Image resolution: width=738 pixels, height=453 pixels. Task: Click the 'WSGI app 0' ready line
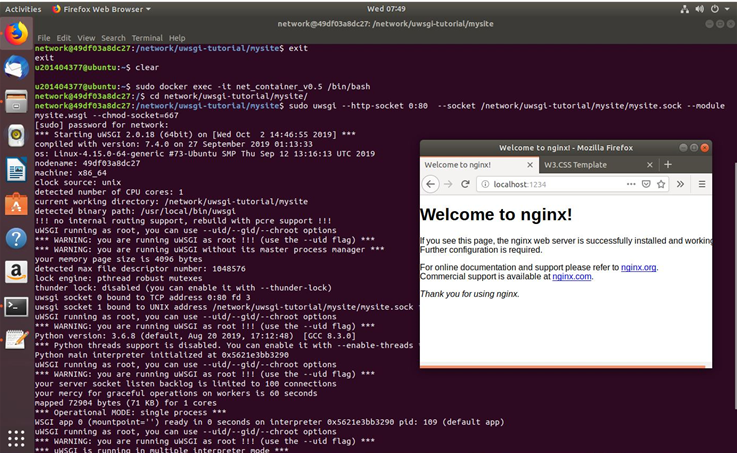tap(269, 422)
